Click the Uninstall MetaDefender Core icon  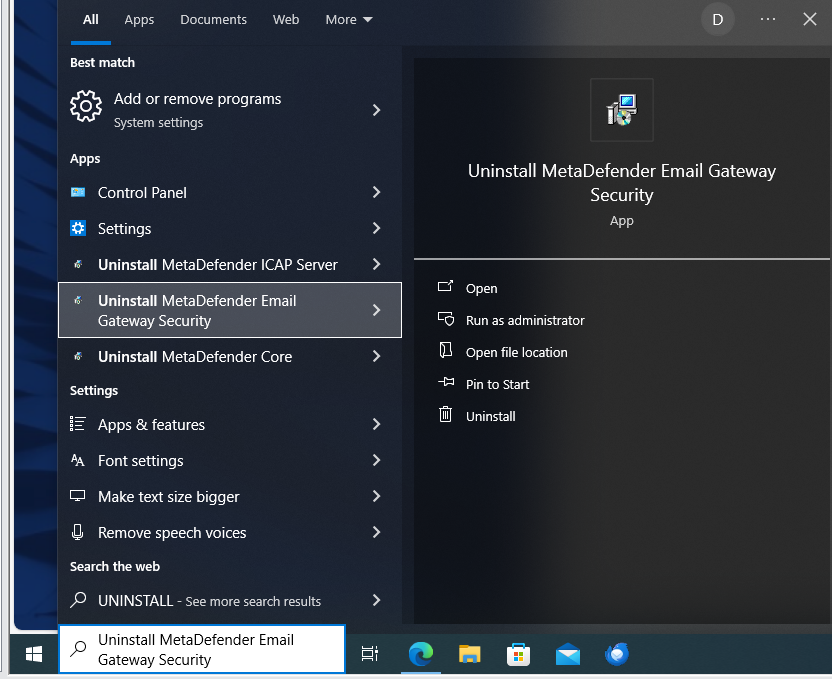coord(78,356)
